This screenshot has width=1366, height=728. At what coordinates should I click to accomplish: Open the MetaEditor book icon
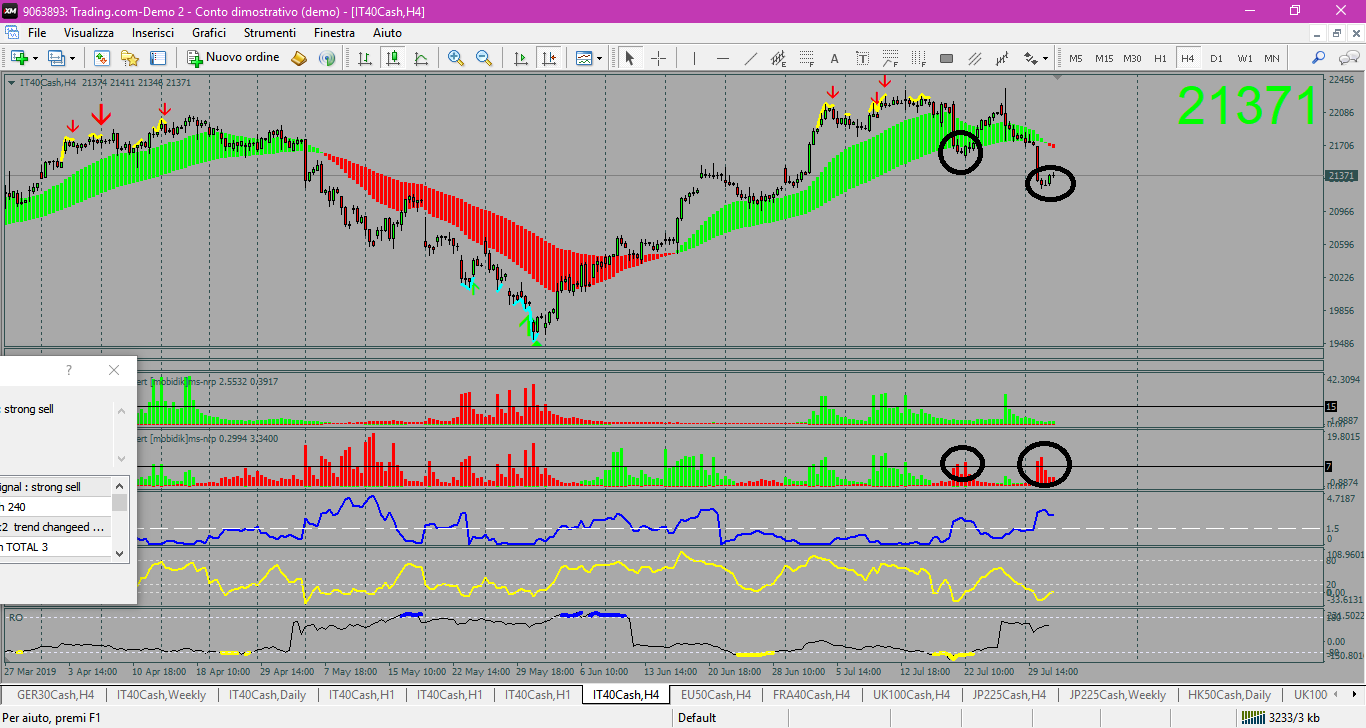[299, 58]
